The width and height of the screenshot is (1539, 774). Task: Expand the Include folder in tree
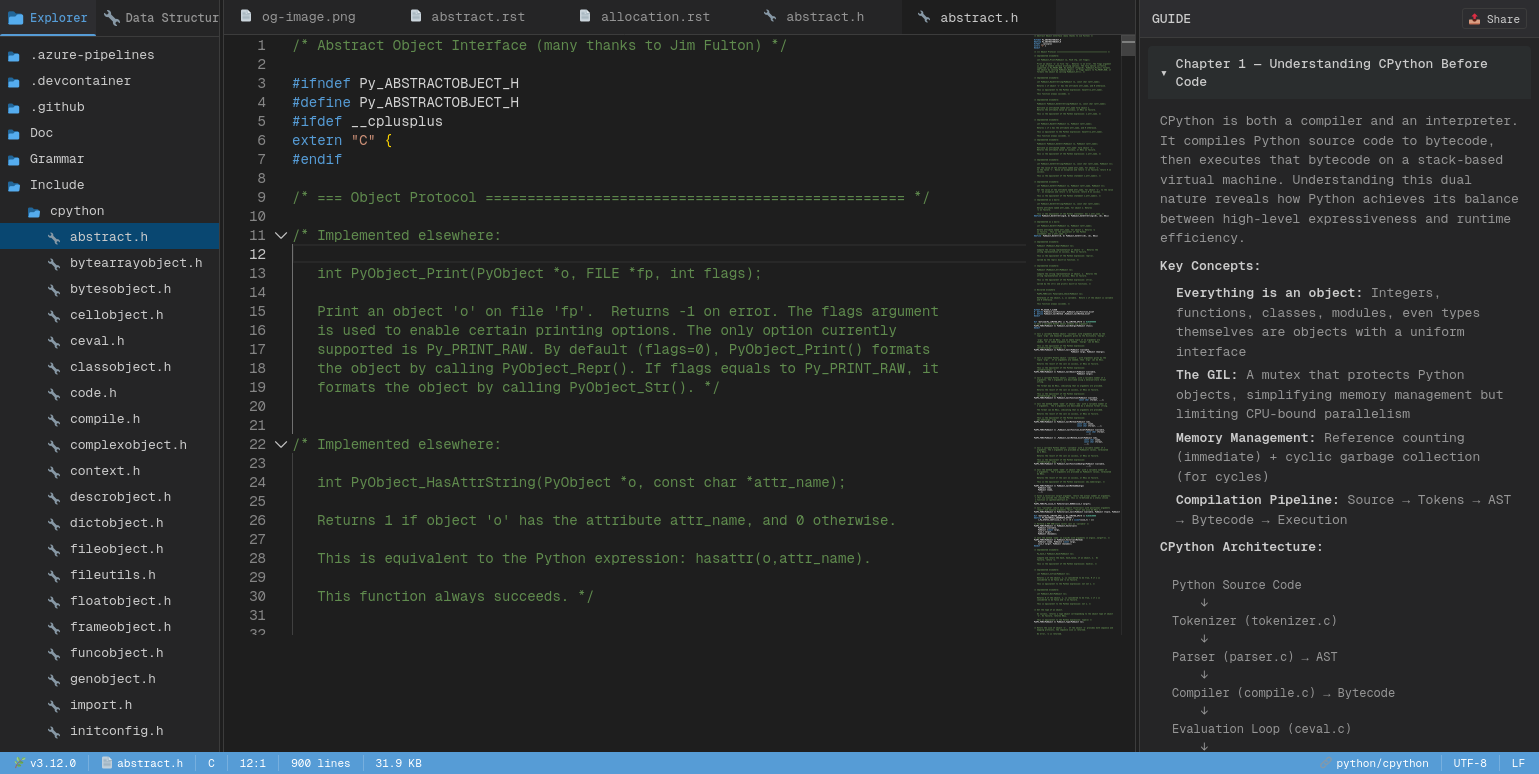coord(14,185)
